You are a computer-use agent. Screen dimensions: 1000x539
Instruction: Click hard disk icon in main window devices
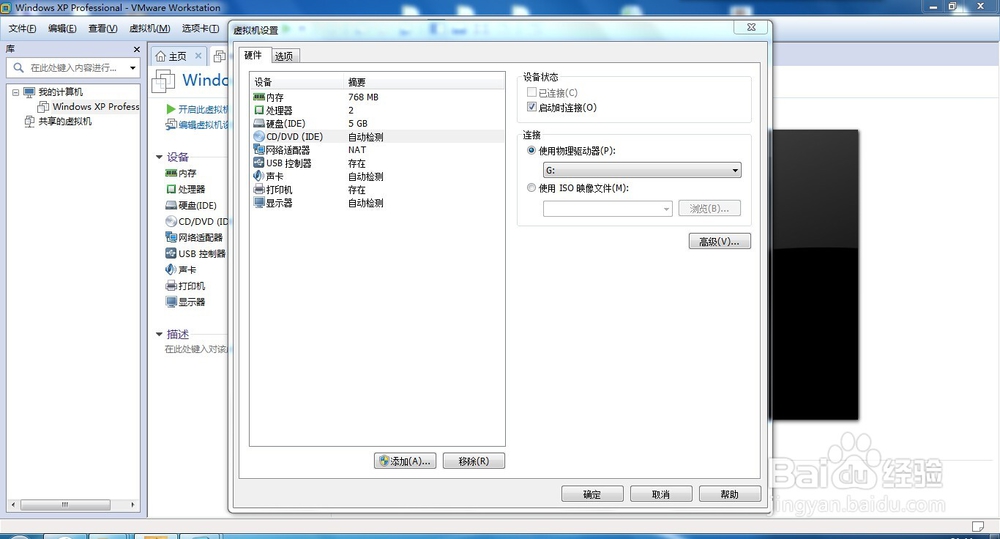point(171,205)
